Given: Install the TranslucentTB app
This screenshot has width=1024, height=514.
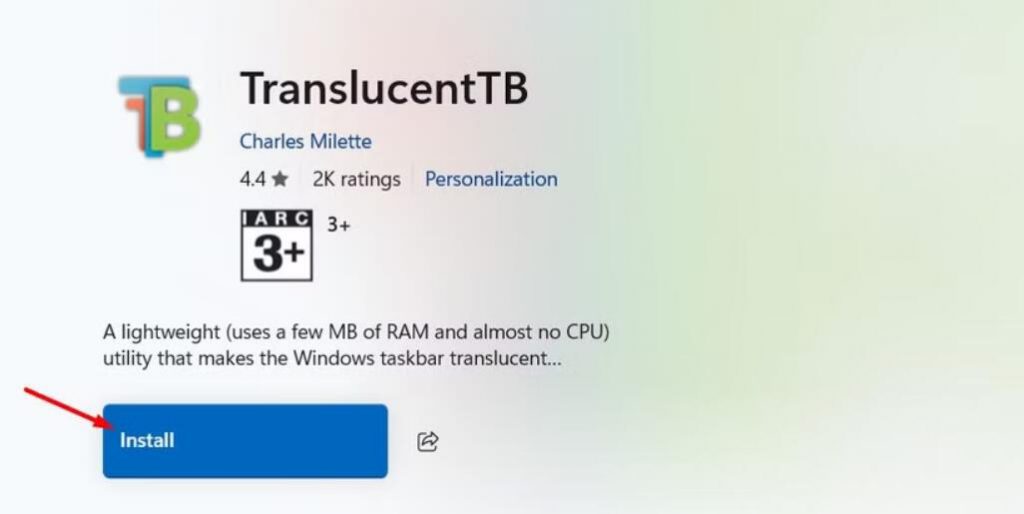Looking at the screenshot, I should 245,441.
